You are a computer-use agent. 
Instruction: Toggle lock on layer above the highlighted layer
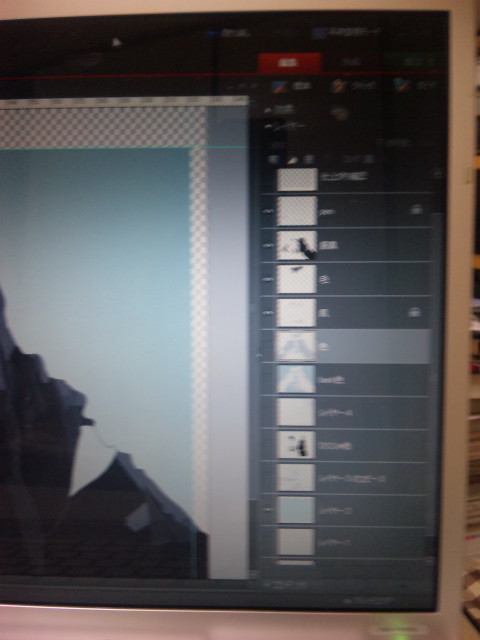click(414, 312)
